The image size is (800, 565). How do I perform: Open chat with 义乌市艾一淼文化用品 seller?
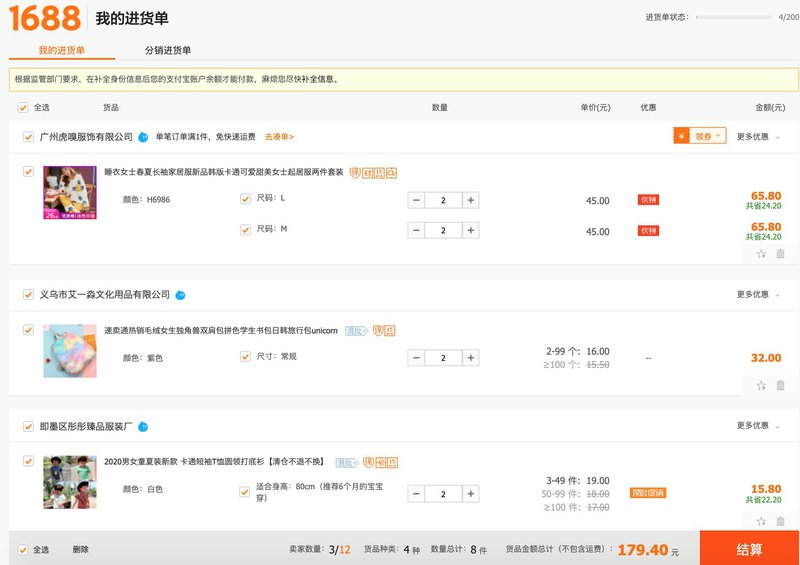[x=180, y=295]
